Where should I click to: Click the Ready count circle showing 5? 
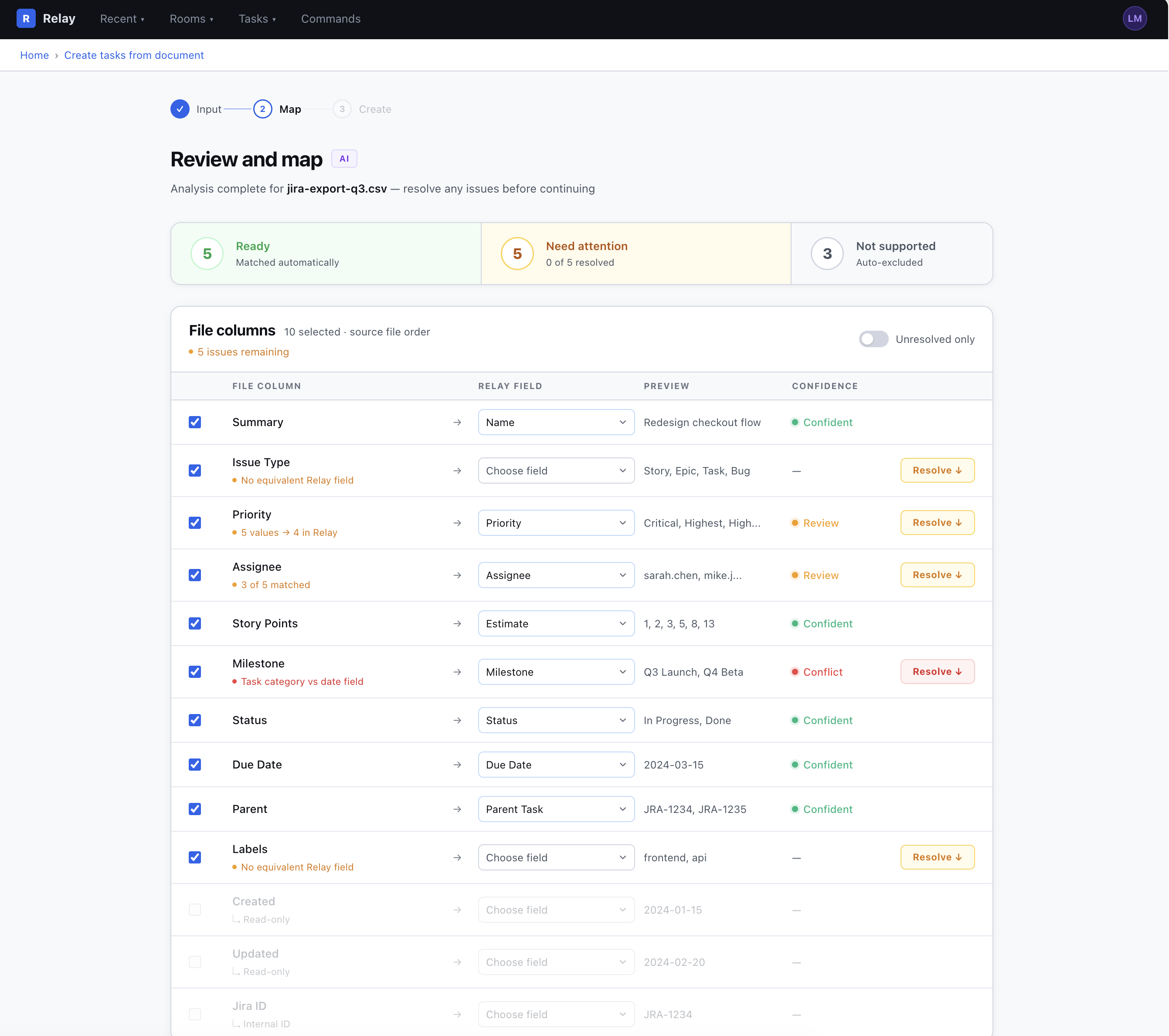pos(207,254)
